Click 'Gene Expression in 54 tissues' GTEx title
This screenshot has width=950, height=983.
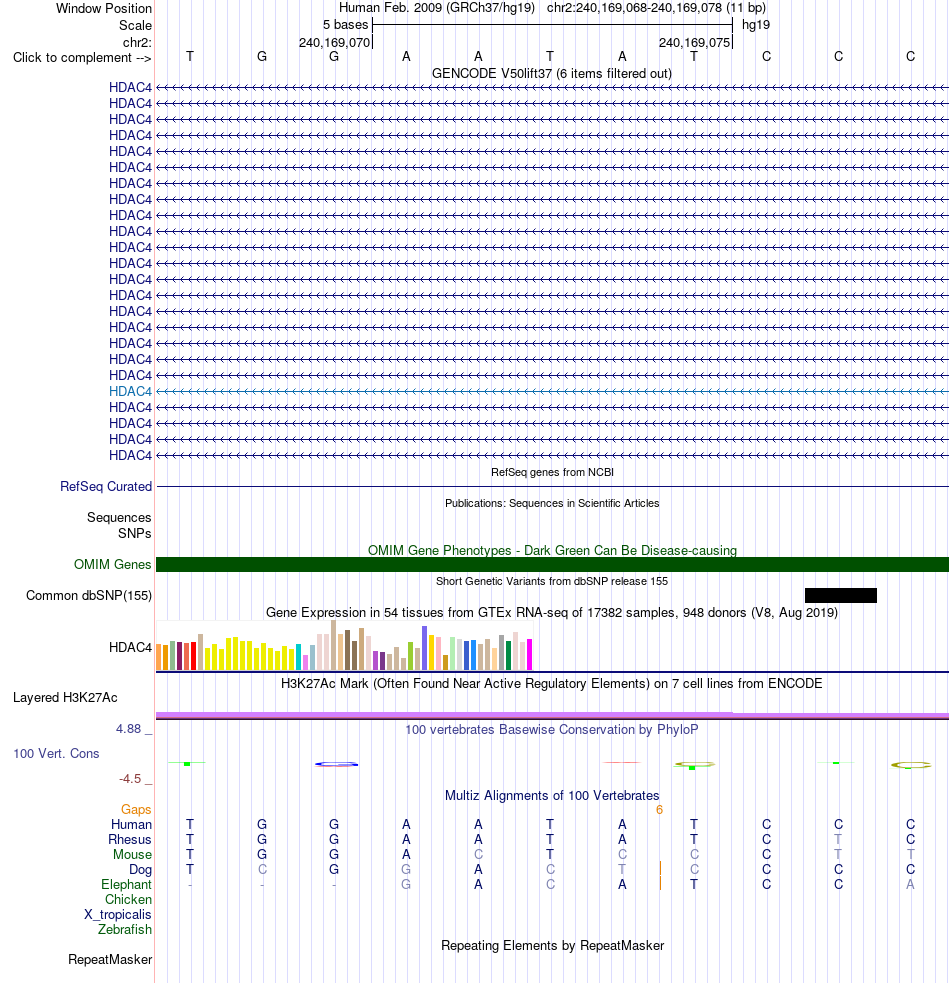552,612
